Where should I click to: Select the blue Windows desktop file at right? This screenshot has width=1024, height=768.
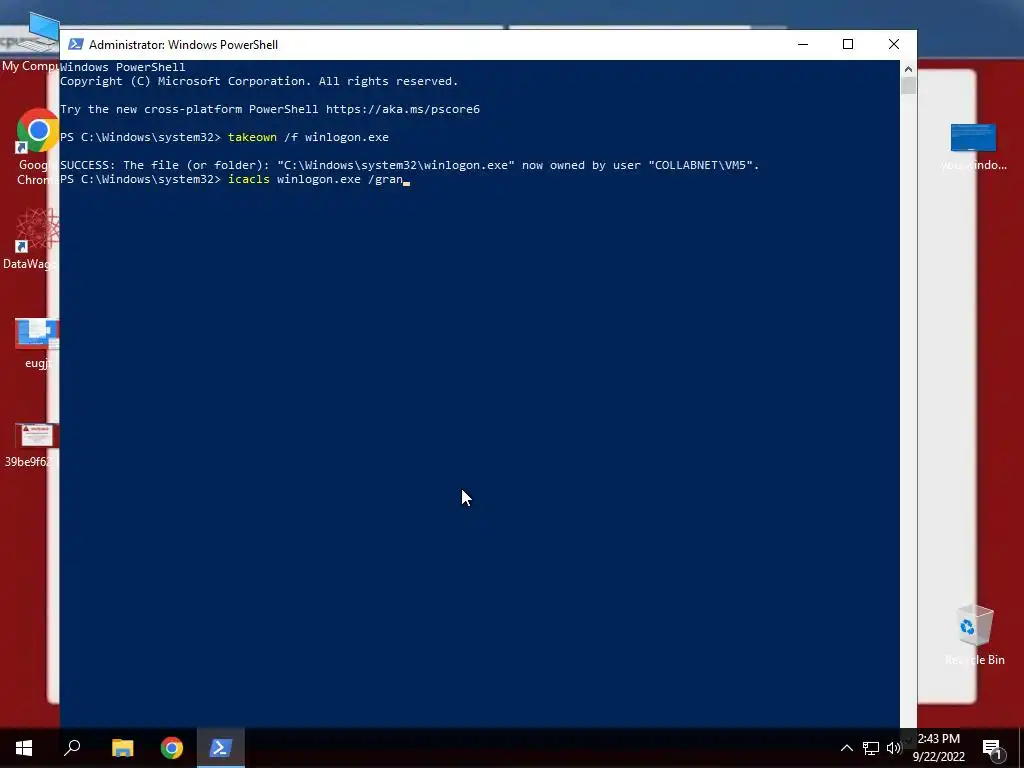(x=973, y=148)
